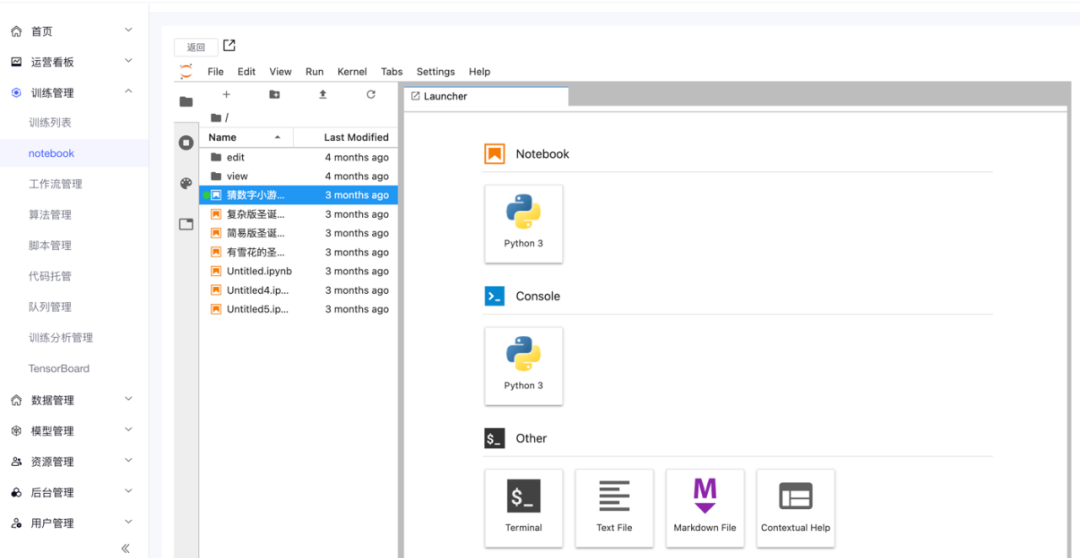Open the Kernel menu
This screenshot has width=1080, height=558.
click(352, 72)
